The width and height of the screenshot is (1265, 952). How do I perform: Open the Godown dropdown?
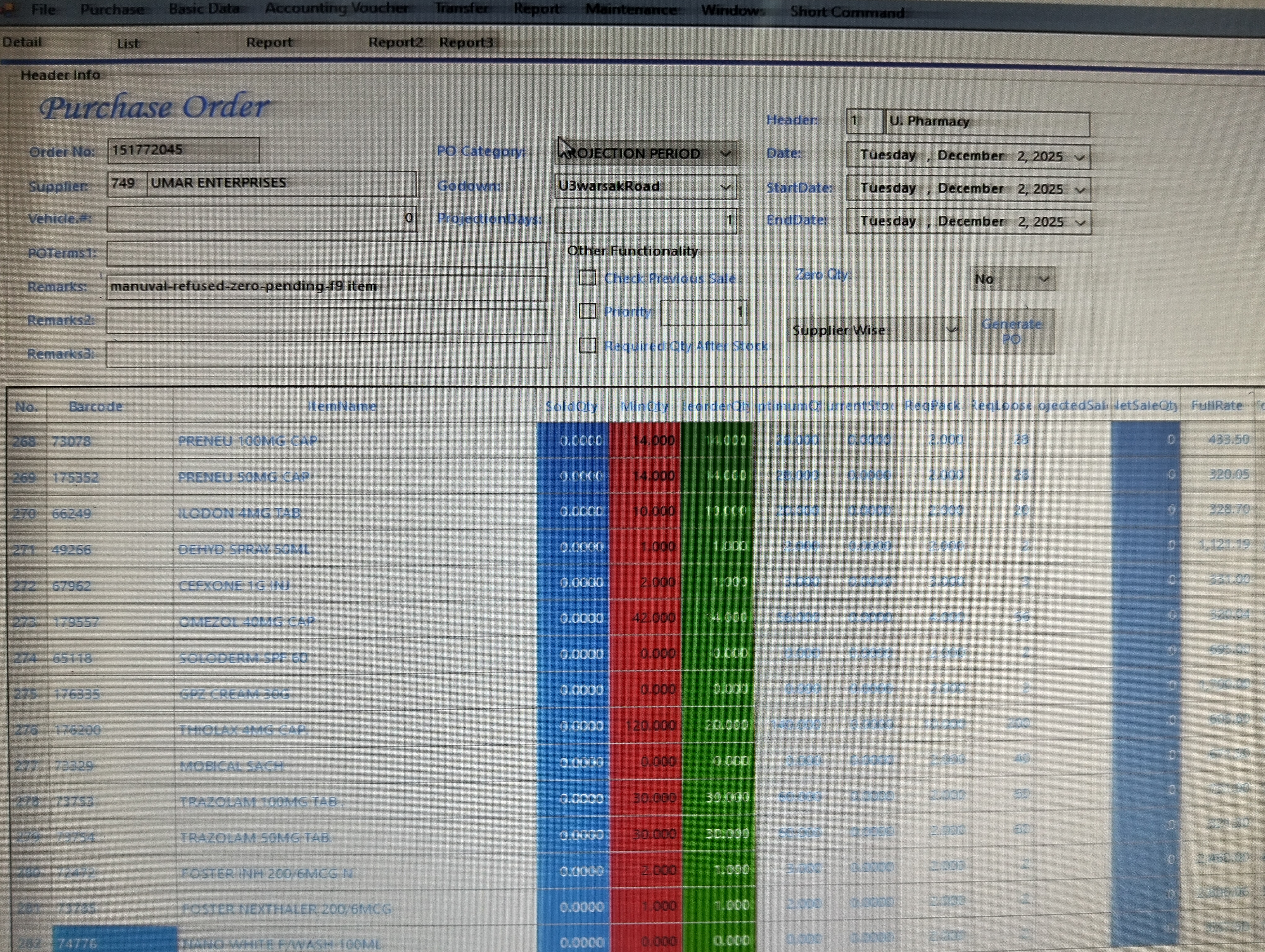725,187
